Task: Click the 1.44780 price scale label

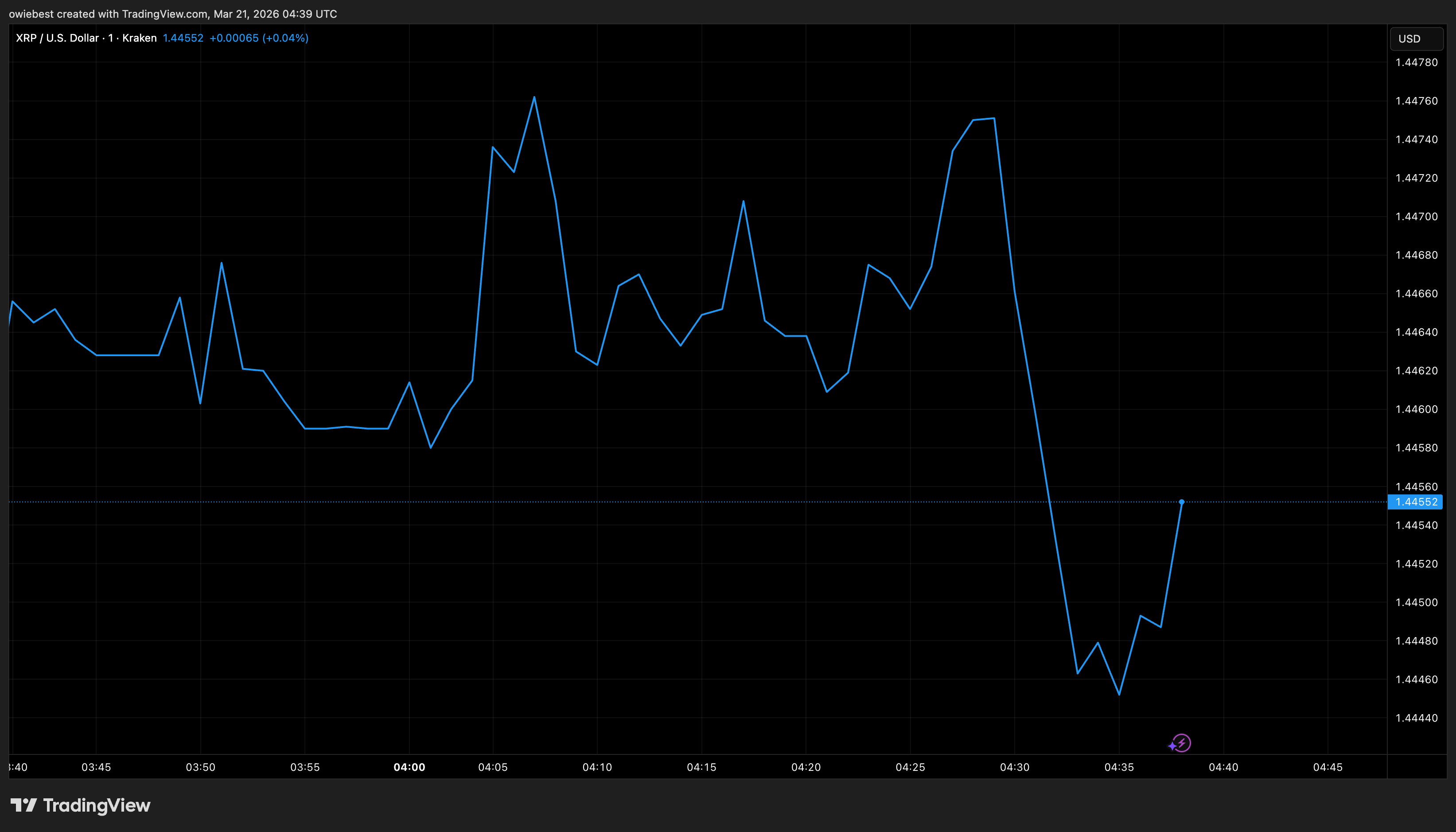Action: click(x=1416, y=62)
